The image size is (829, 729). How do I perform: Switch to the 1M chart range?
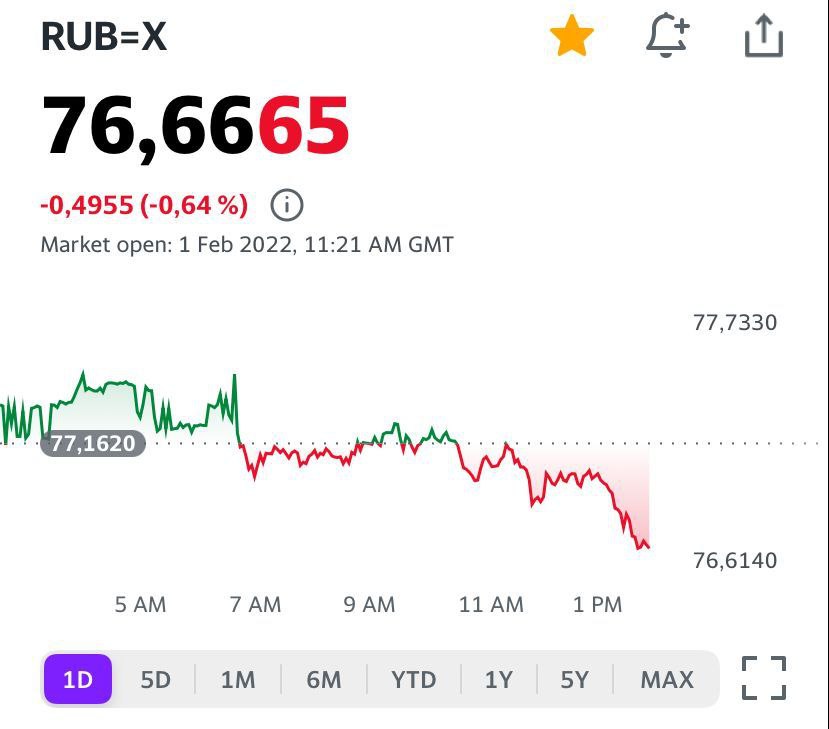(238, 680)
